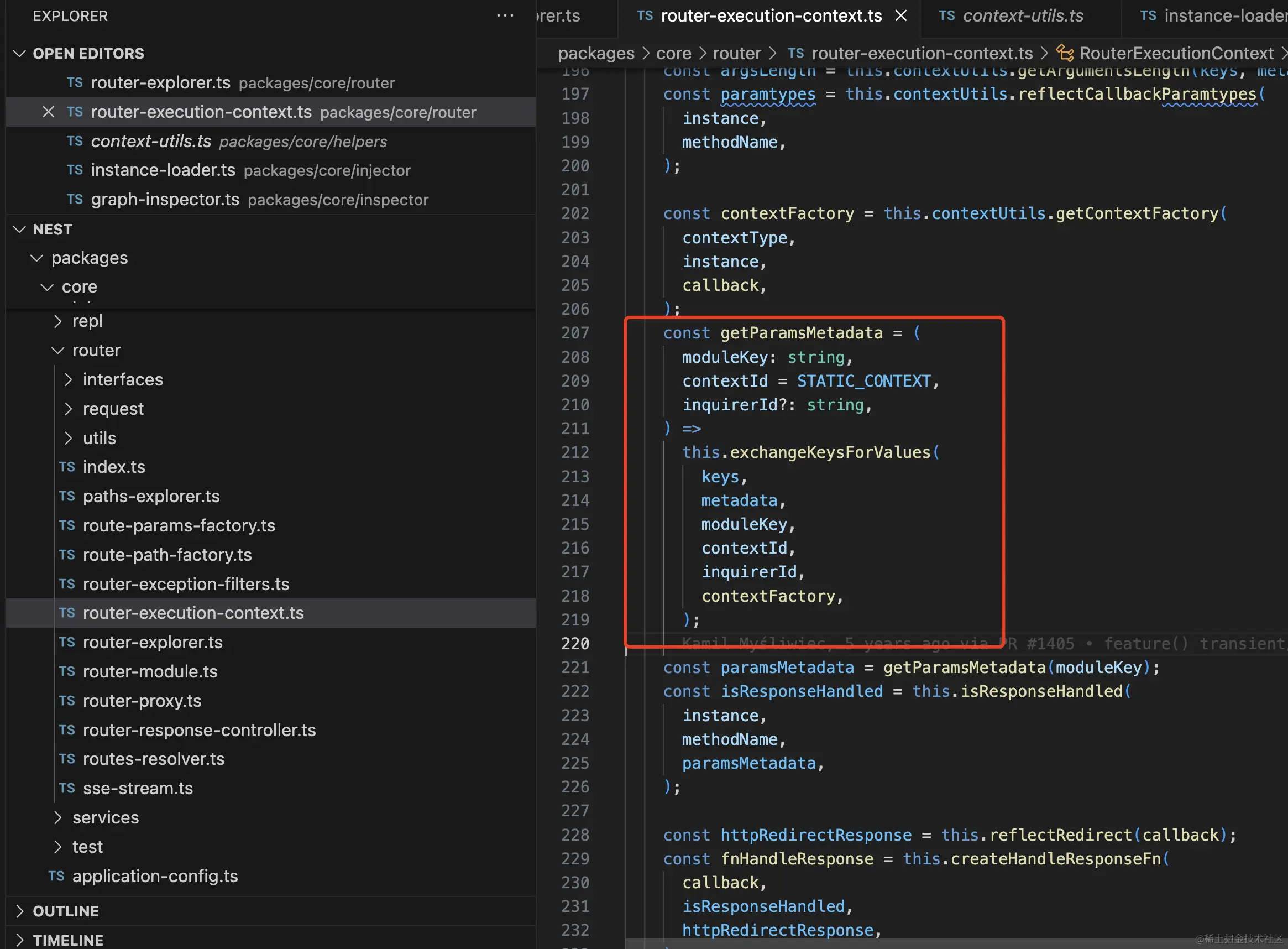Click TS icon beside index.ts

pos(66,467)
